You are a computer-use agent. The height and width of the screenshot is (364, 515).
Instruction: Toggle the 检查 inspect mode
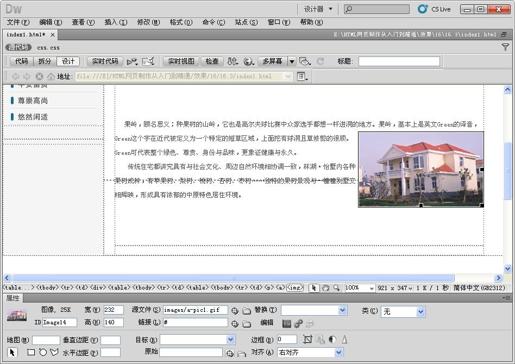click(x=212, y=61)
